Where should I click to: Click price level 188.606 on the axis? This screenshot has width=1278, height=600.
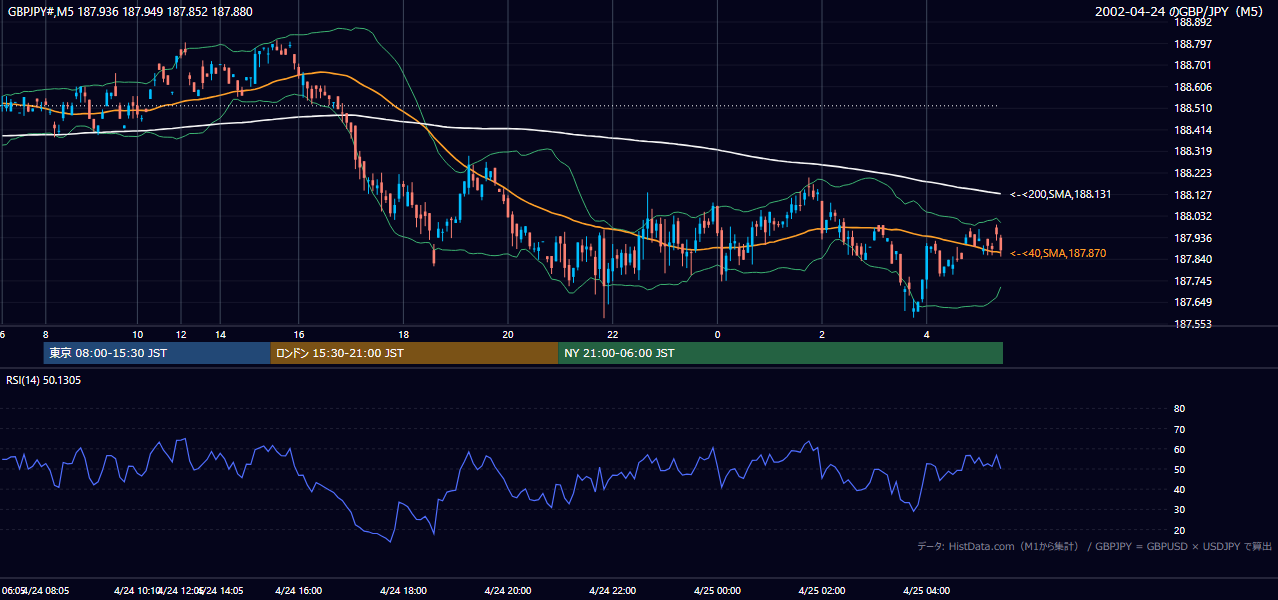[1192, 87]
